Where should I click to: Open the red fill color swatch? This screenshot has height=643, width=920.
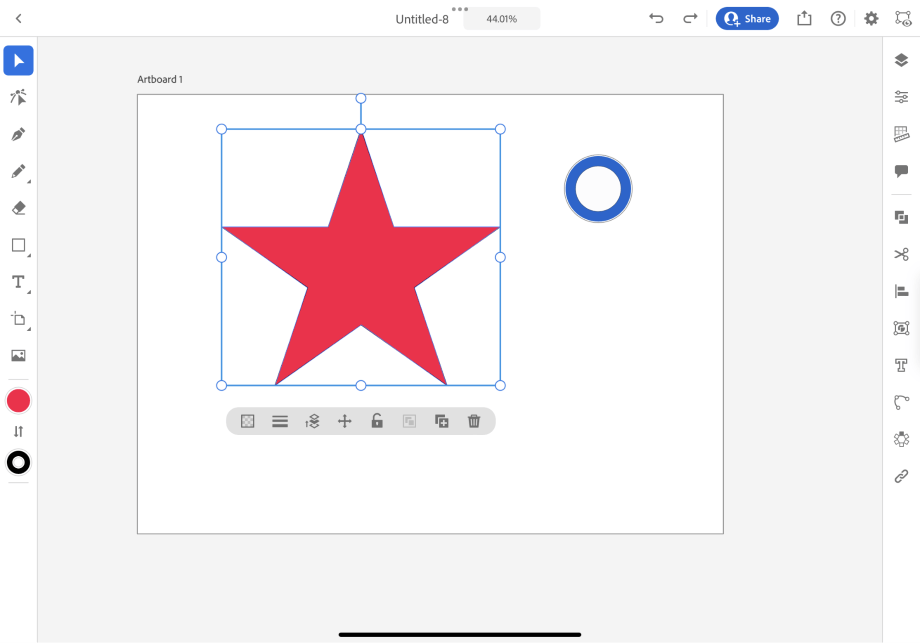click(18, 401)
